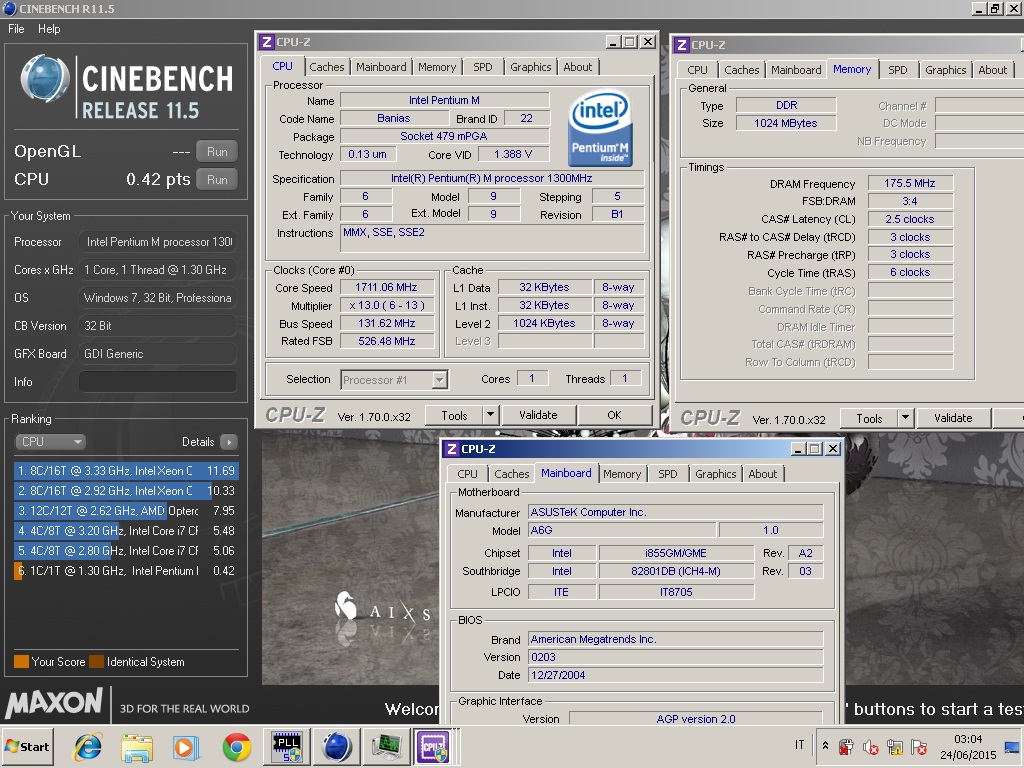This screenshot has width=1024, height=768.
Task: Select ranking entry 5 Core i7 2.80 GHz
Action: [x=126, y=551]
